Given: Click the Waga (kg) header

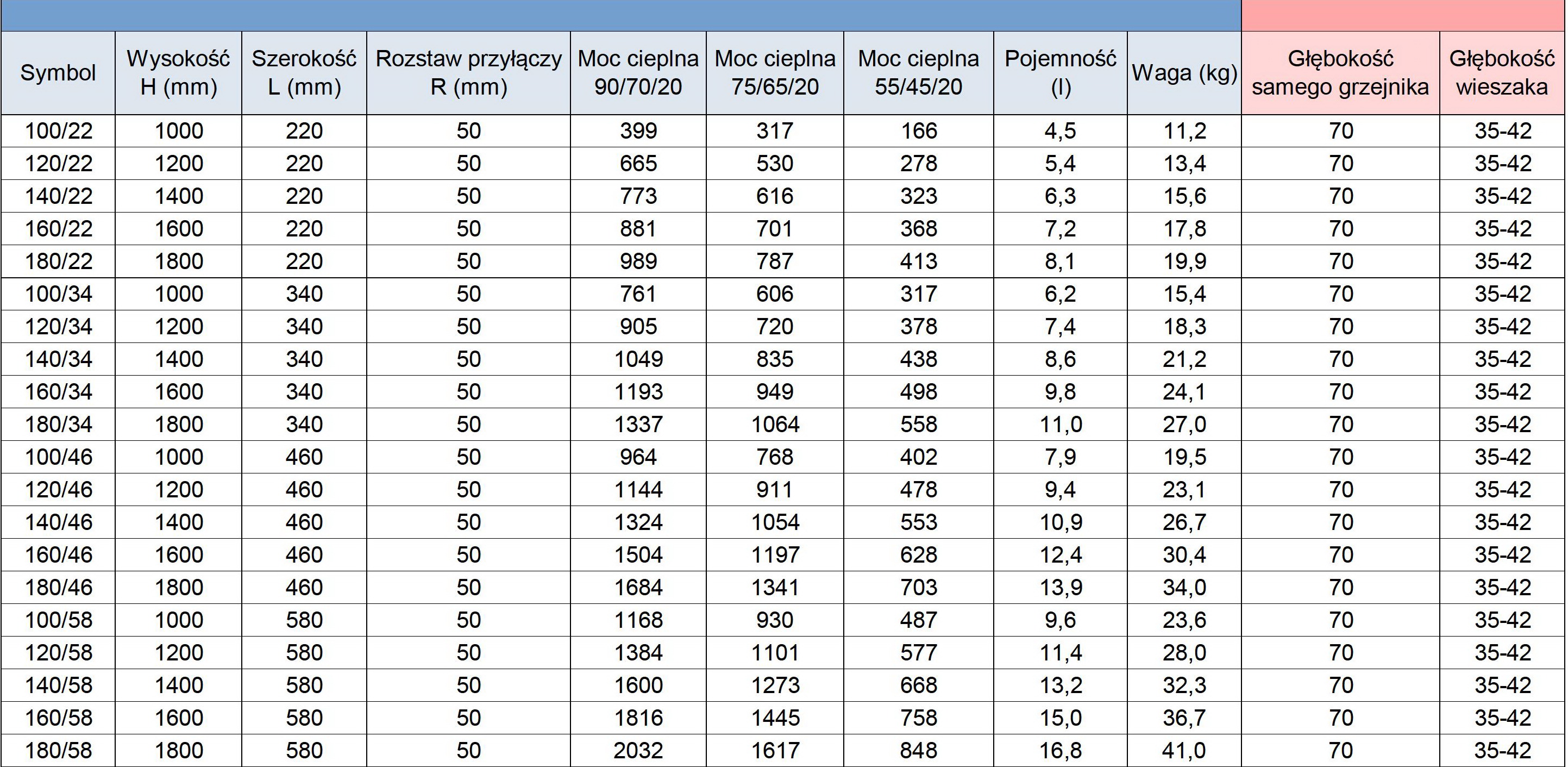Looking at the screenshot, I should [1184, 73].
